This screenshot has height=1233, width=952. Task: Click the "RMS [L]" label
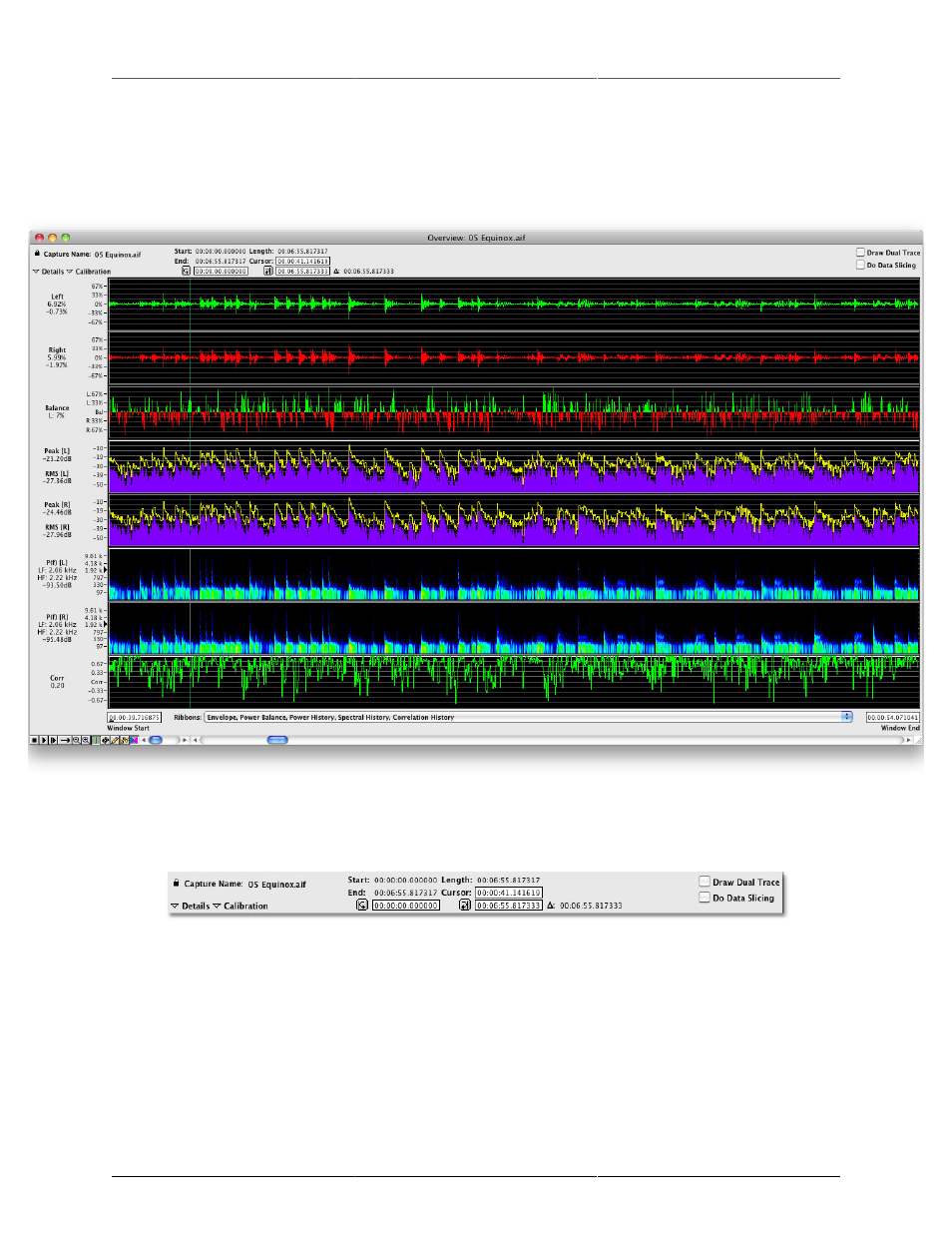click(x=57, y=473)
